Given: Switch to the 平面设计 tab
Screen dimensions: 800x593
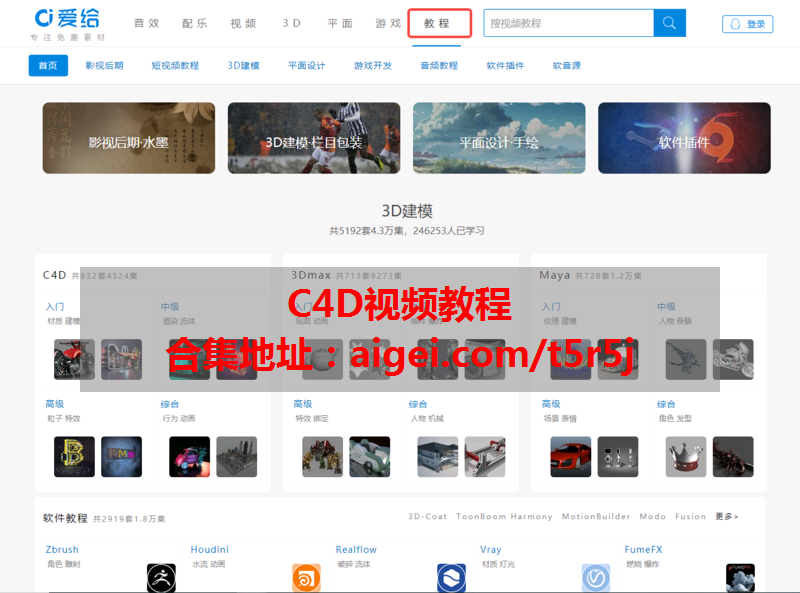Looking at the screenshot, I should 307,65.
